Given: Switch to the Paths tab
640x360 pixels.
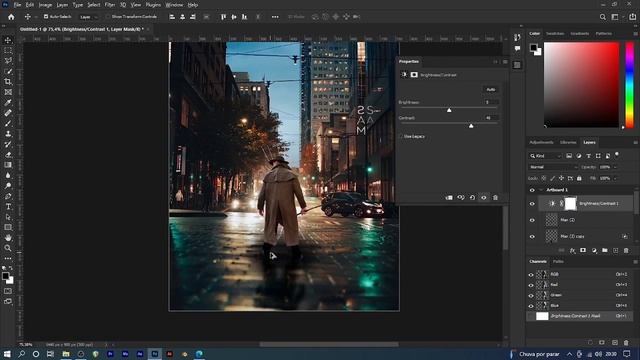Looking at the screenshot, I should tap(558, 262).
